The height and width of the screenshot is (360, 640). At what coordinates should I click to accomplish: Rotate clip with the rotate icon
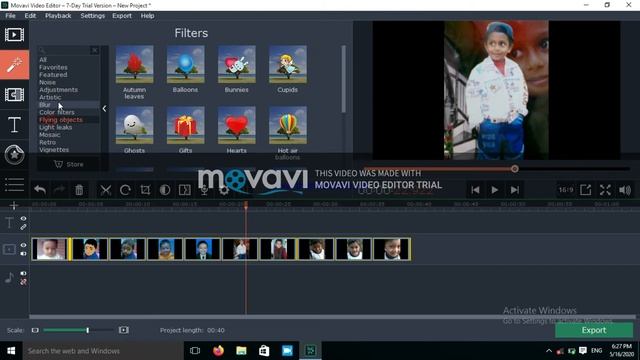(x=125, y=190)
